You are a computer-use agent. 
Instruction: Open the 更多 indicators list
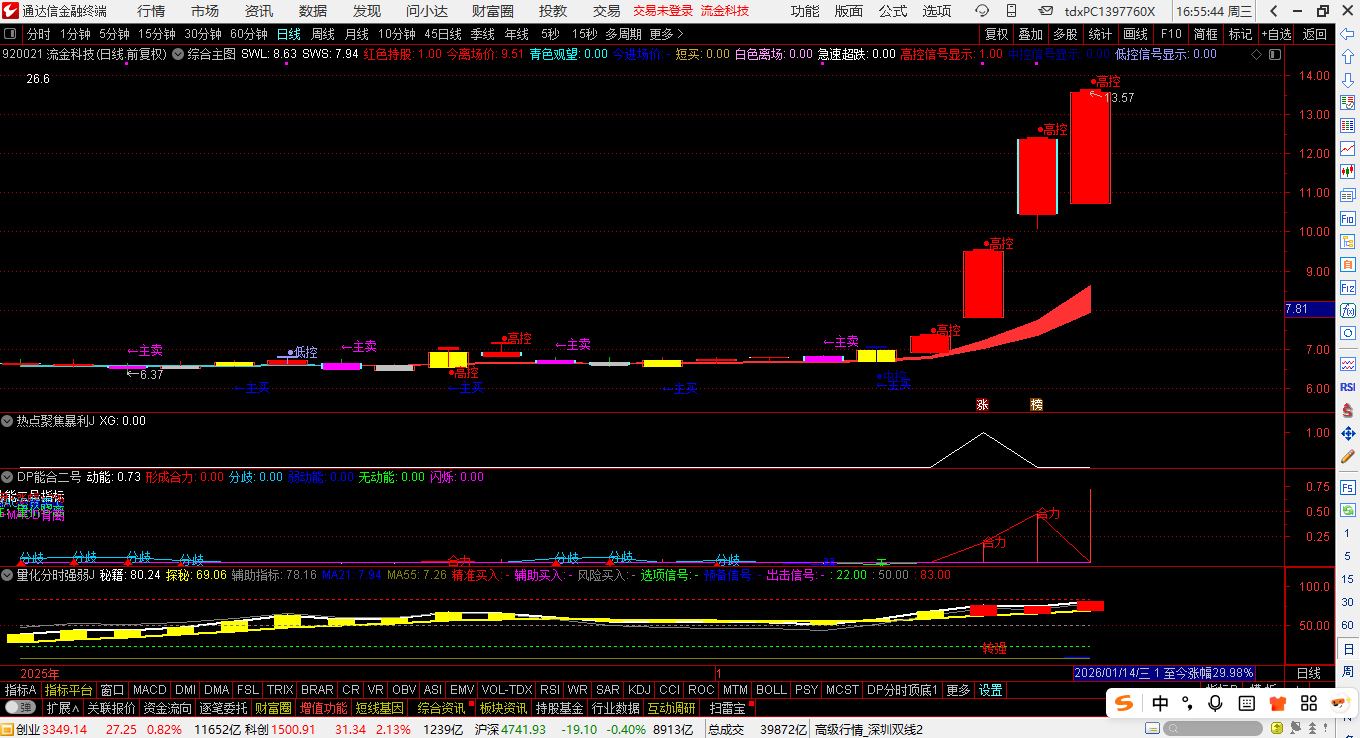pos(958,690)
